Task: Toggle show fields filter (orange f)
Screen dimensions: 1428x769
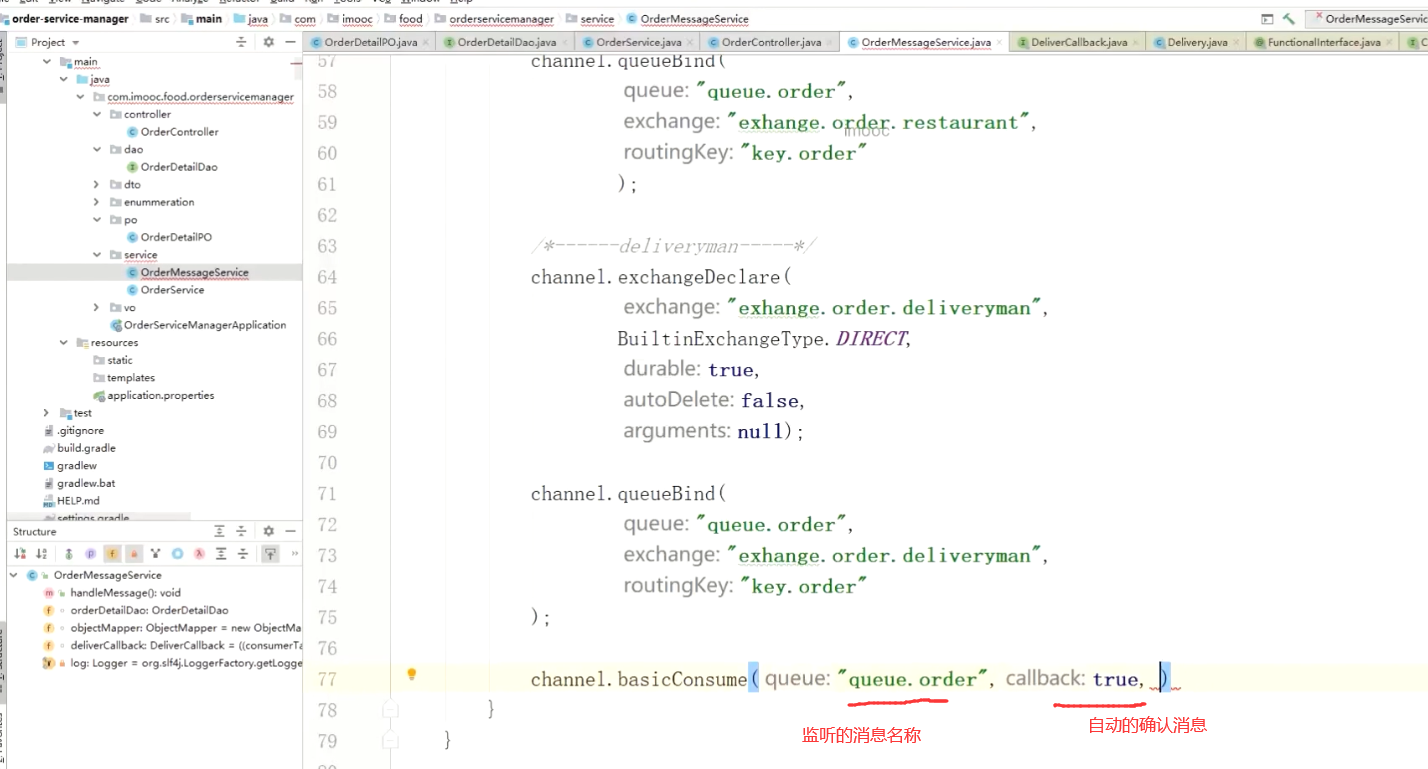Action: (x=112, y=553)
